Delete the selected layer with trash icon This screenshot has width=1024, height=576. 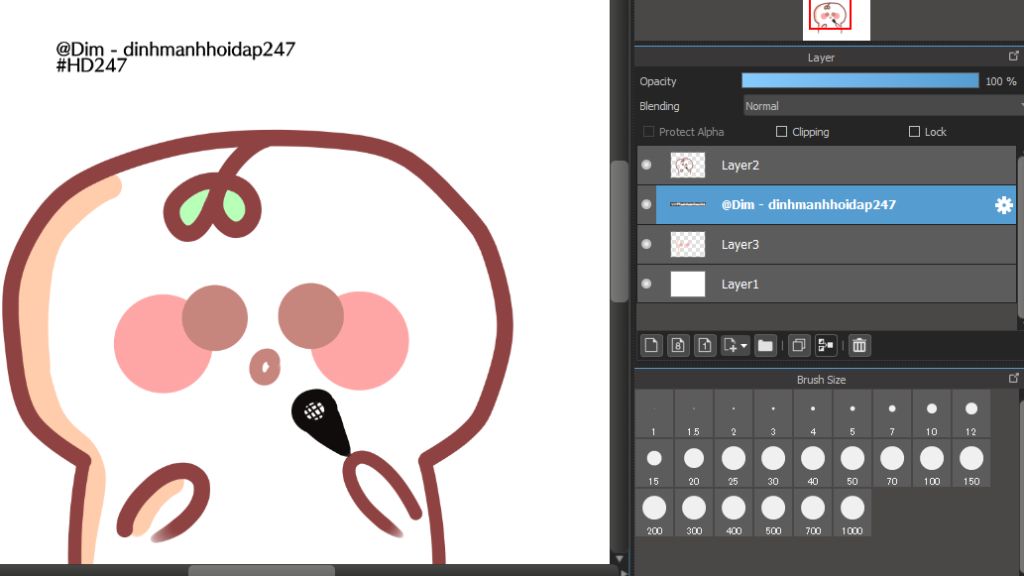(x=859, y=345)
